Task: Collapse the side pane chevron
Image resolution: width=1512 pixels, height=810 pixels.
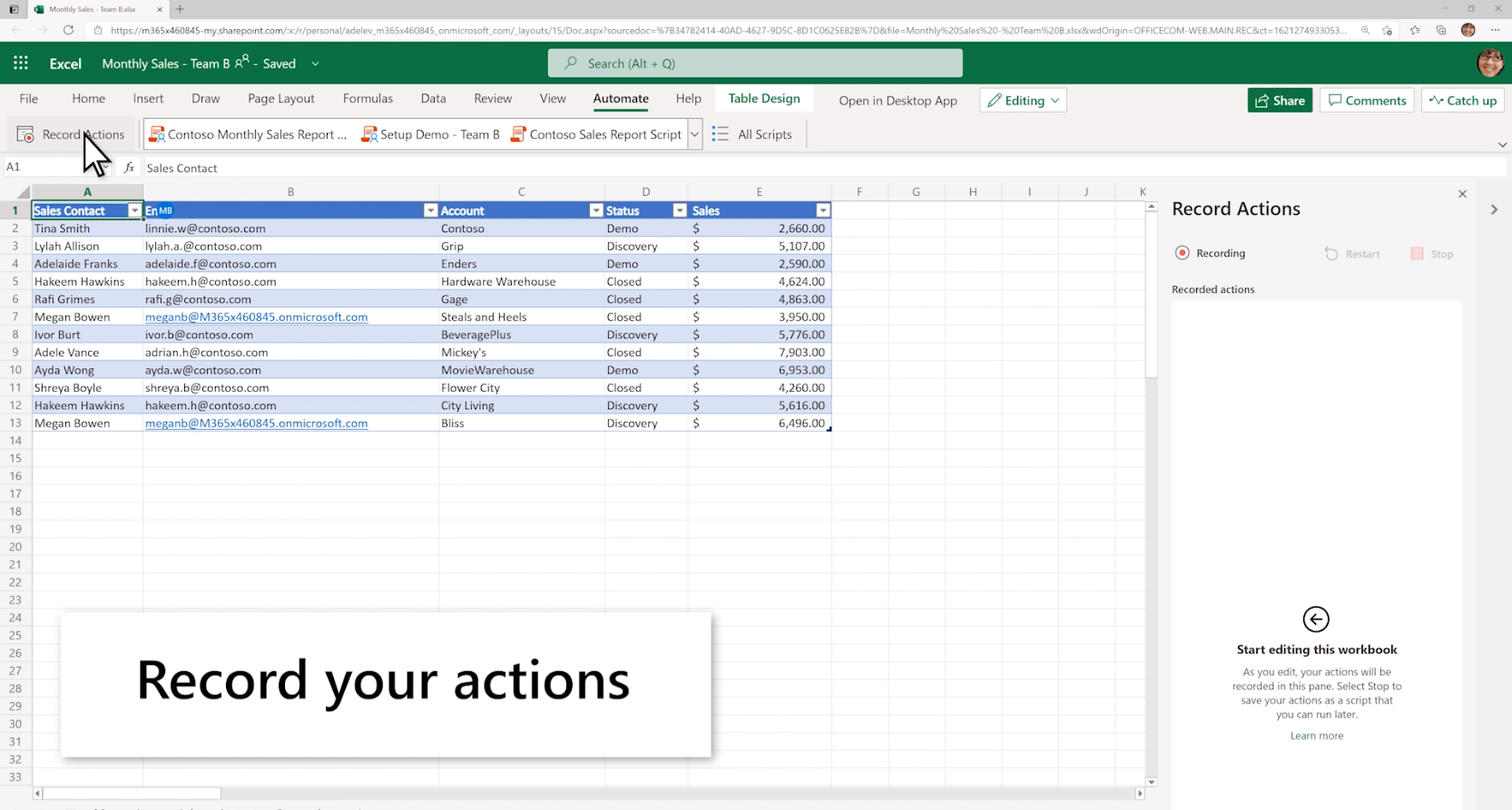Action: pyautogui.click(x=1494, y=210)
